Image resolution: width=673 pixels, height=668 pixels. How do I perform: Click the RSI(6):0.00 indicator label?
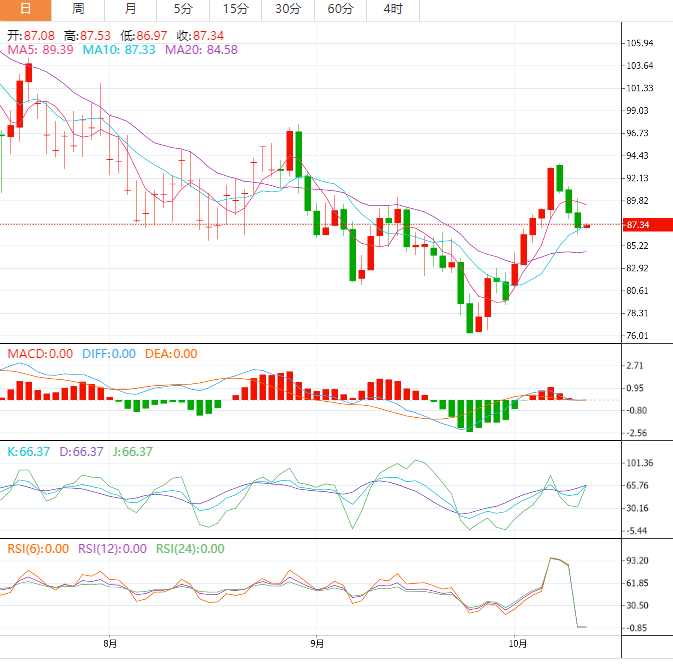click(38, 549)
